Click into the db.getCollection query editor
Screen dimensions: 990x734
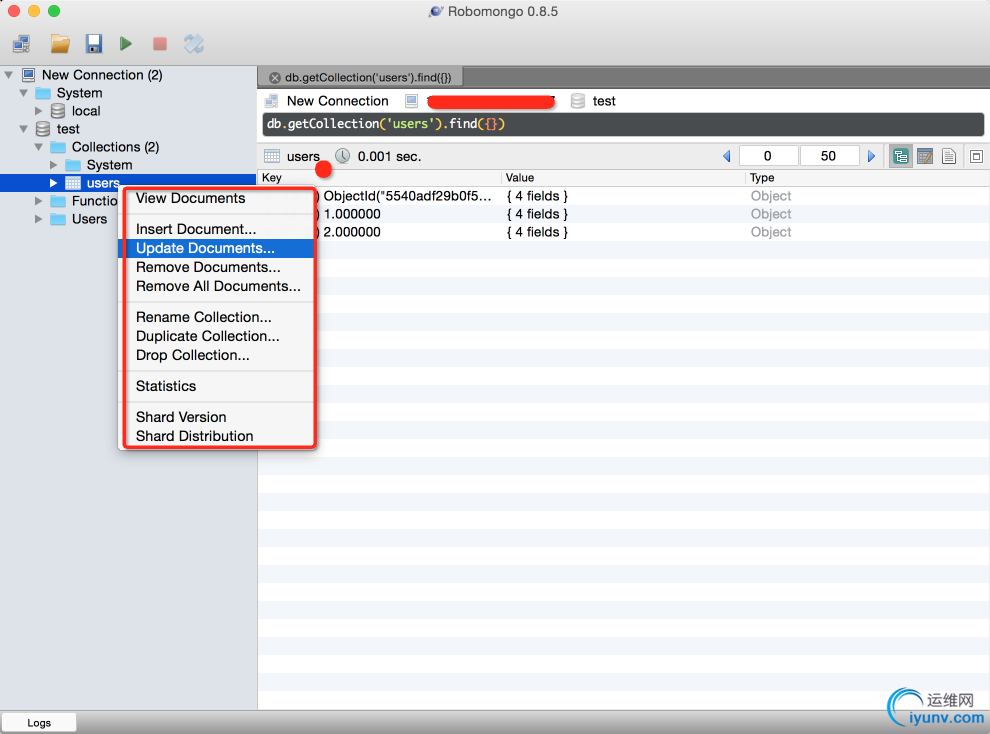pos(623,124)
